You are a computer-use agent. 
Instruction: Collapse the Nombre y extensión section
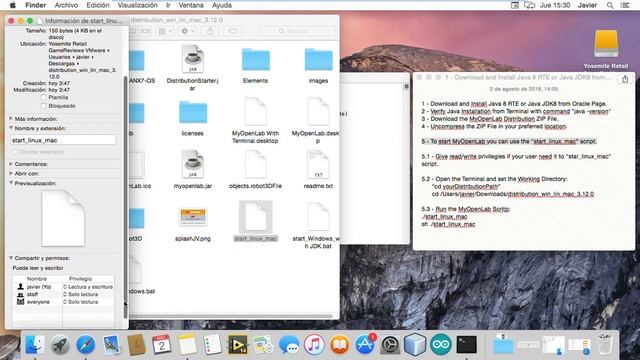tap(11, 128)
